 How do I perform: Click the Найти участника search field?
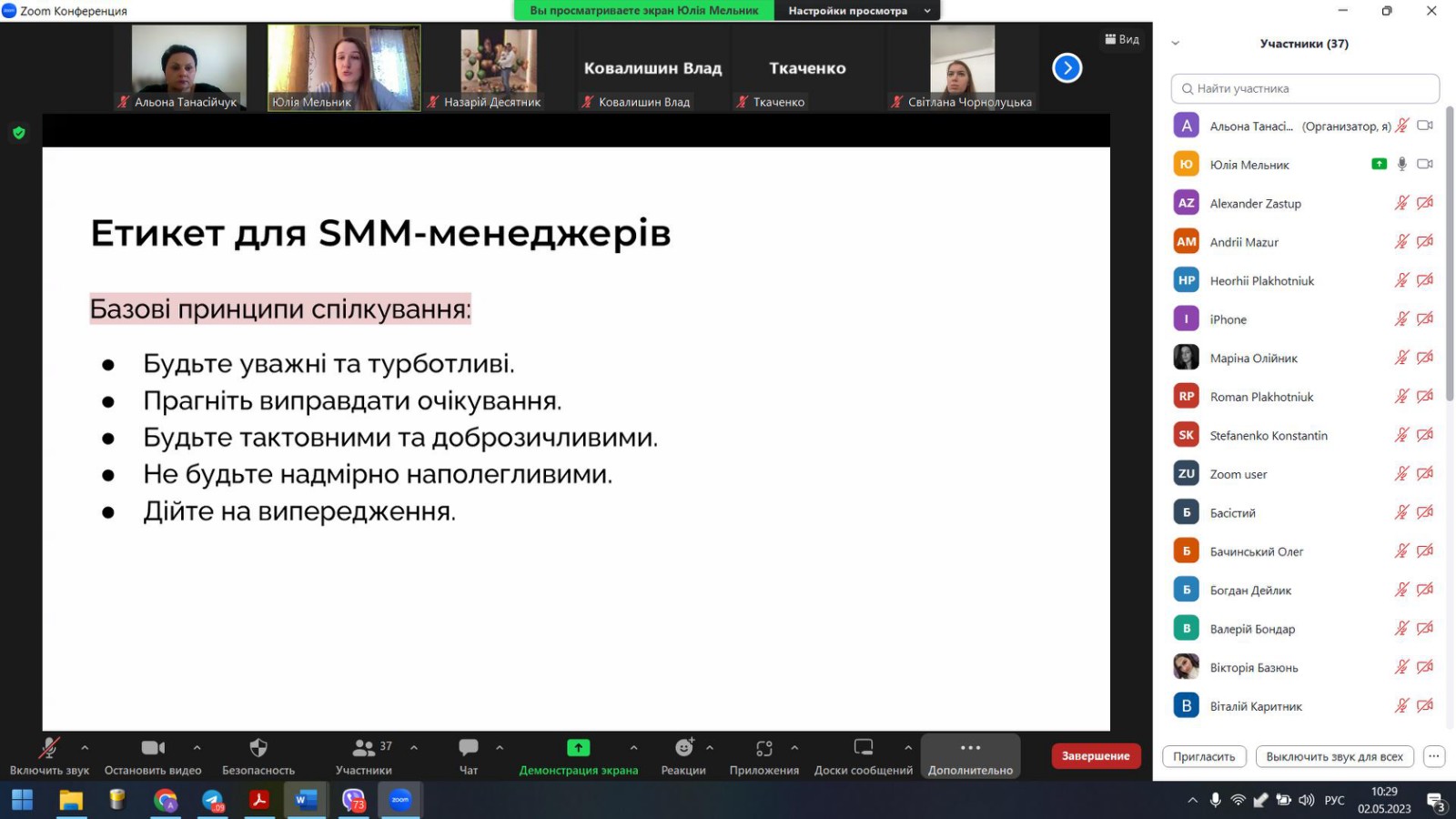1305,88
